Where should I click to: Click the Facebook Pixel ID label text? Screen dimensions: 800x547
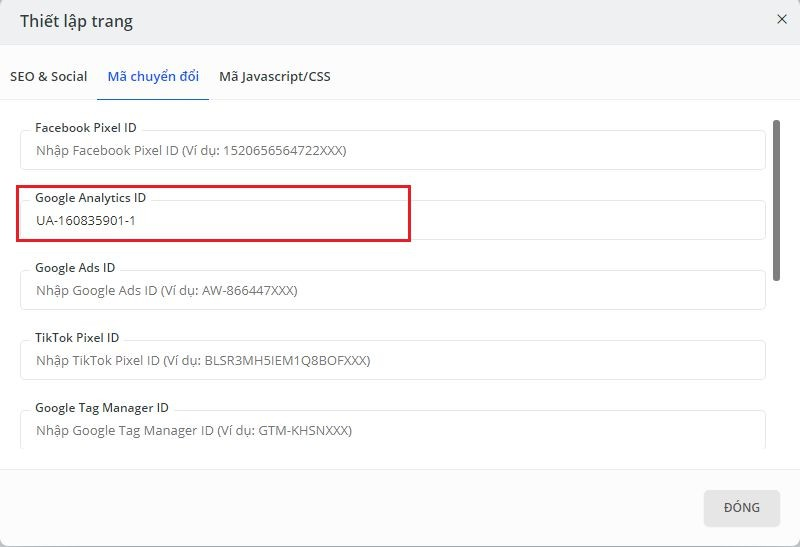click(85, 128)
